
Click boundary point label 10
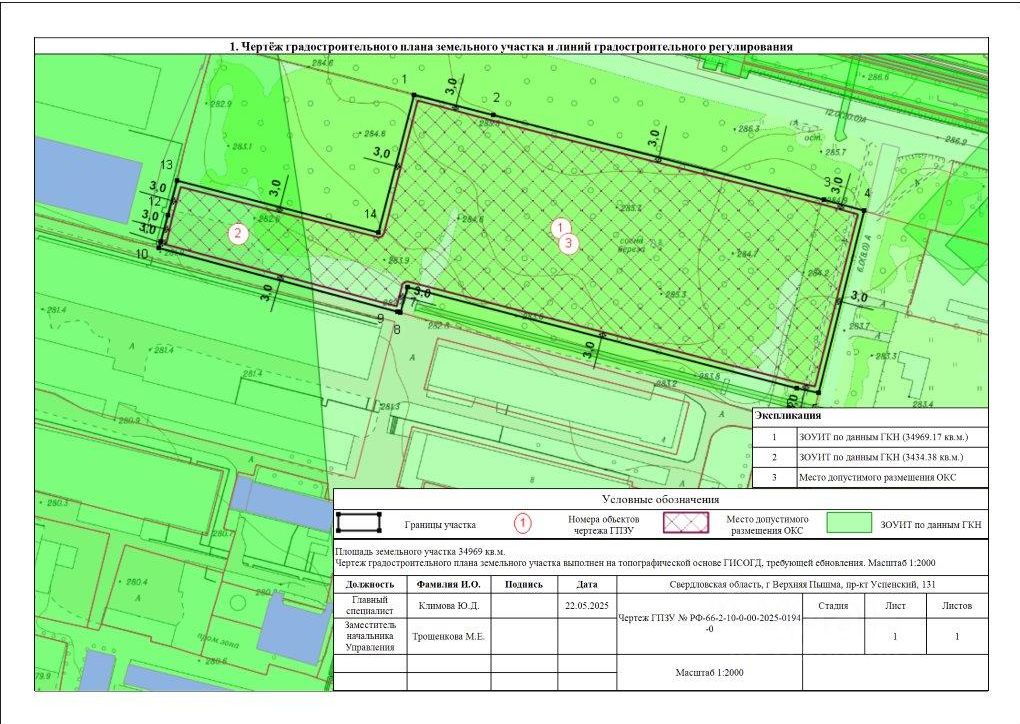[142, 254]
